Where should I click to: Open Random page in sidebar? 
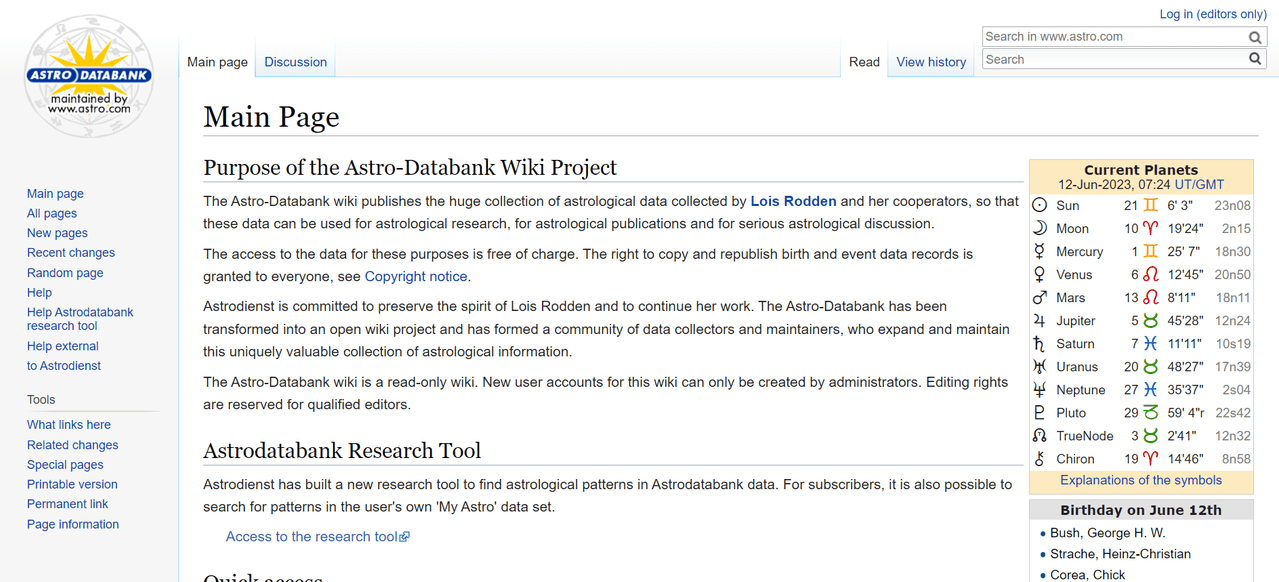[65, 273]
